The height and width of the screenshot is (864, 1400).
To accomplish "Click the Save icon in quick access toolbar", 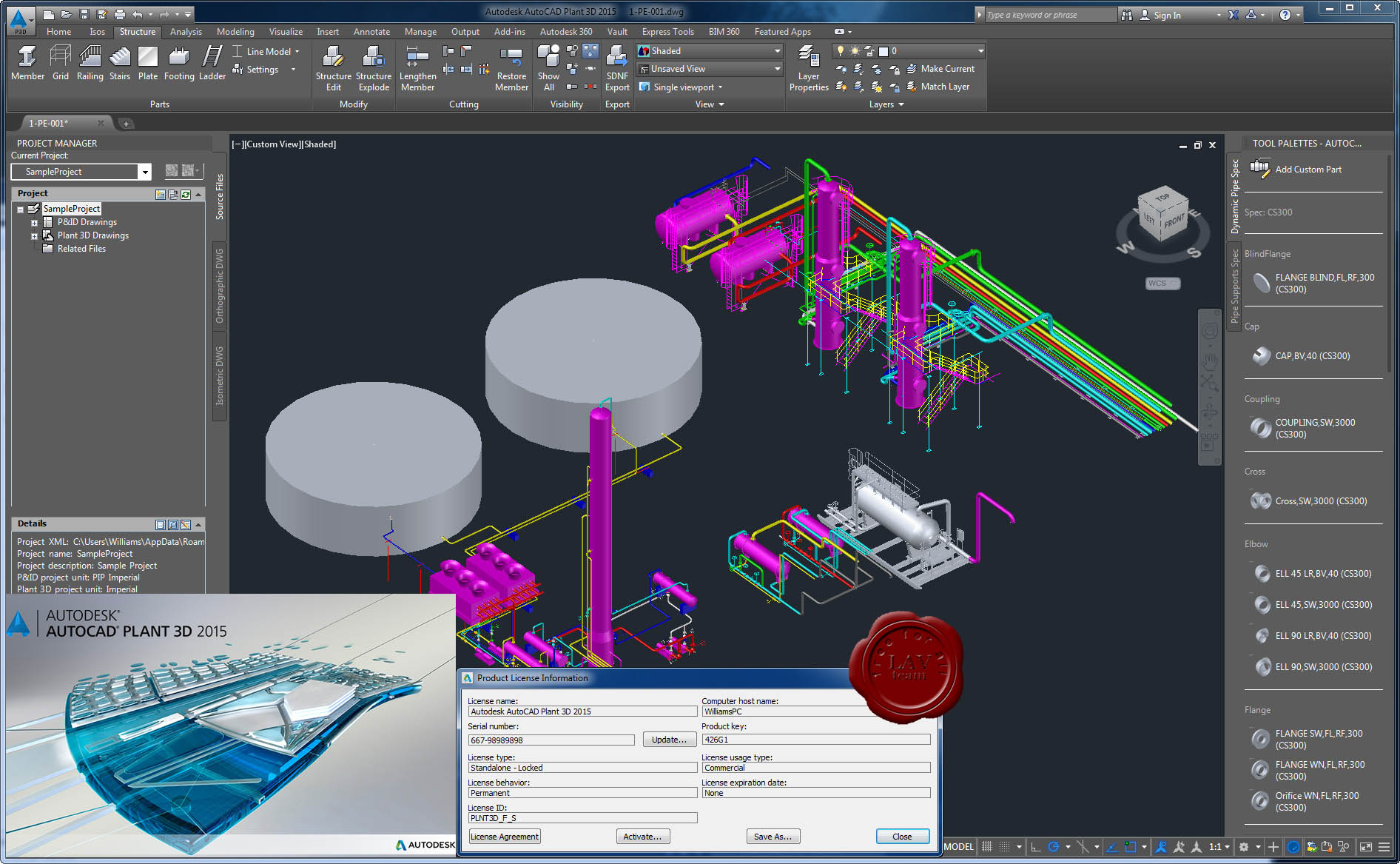I will (x=84, y=14).
